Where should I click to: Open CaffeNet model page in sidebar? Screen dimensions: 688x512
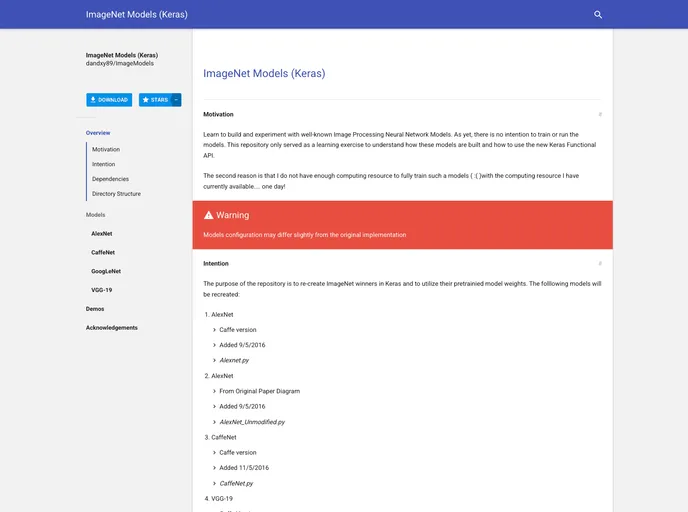[x=103, y=253]
